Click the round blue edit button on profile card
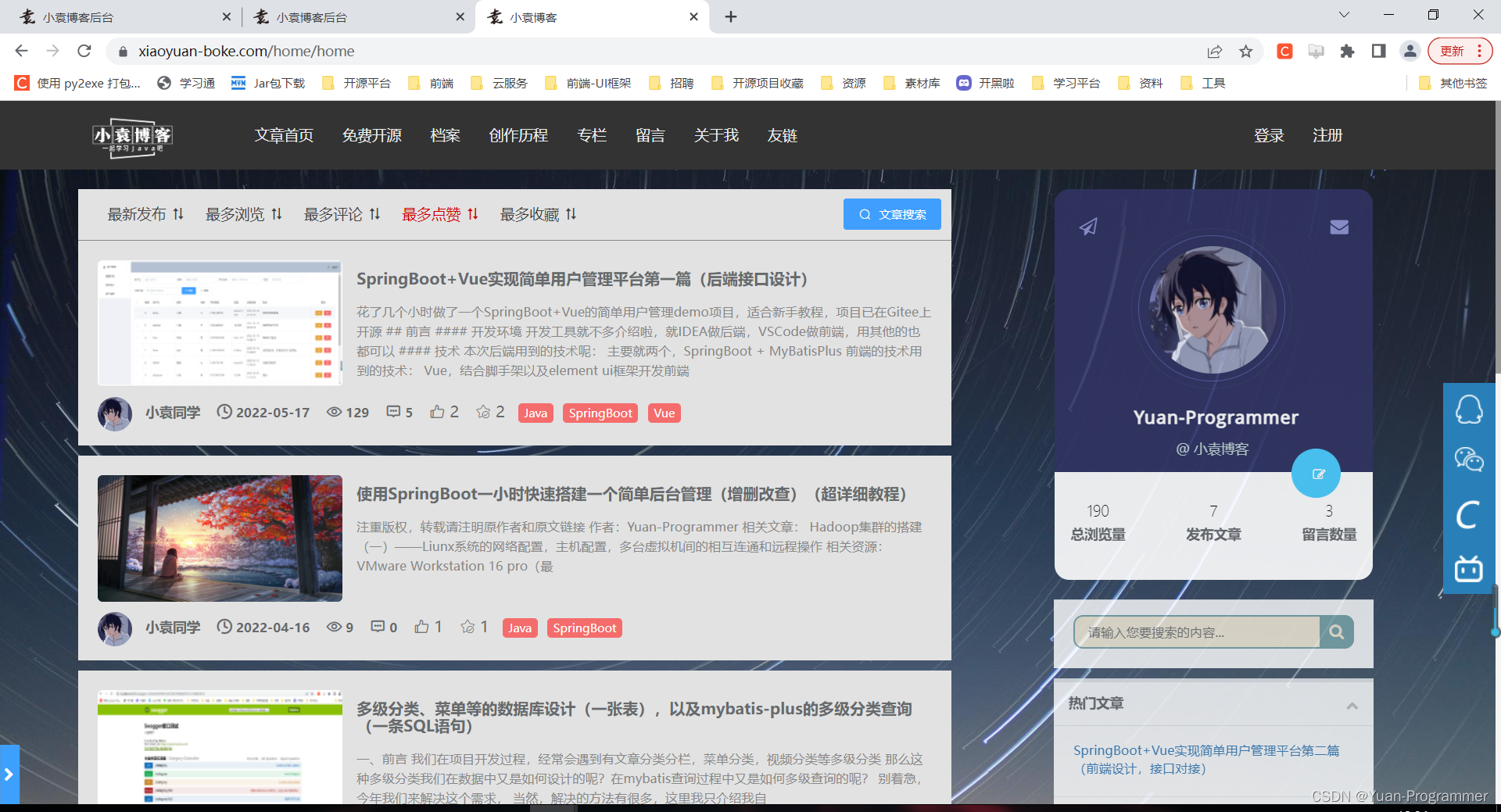The width and height of the screenshot is (1501, 812). 1316,473
